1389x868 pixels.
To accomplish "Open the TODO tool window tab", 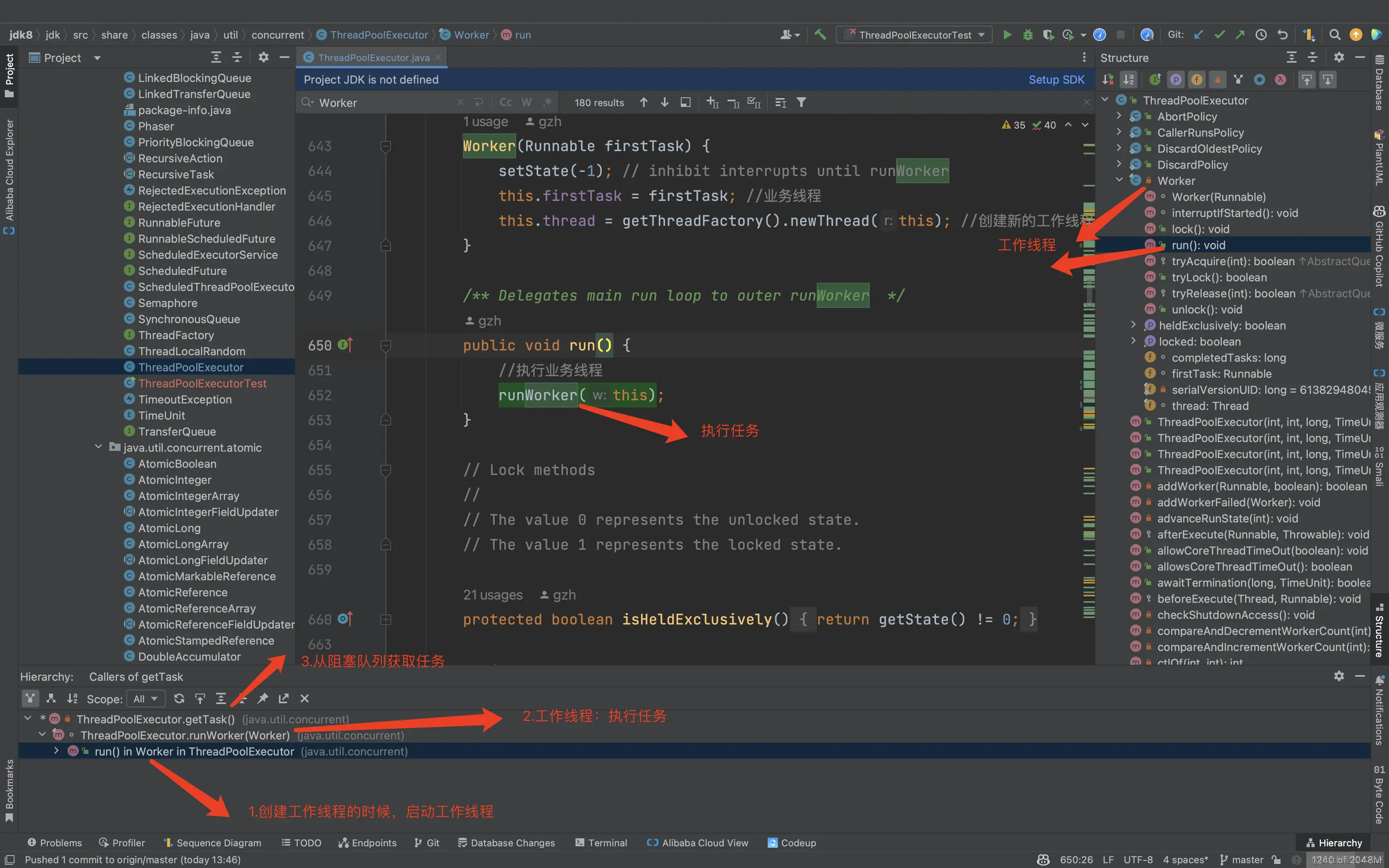I will pyautogui.click(x=301, y=842).
